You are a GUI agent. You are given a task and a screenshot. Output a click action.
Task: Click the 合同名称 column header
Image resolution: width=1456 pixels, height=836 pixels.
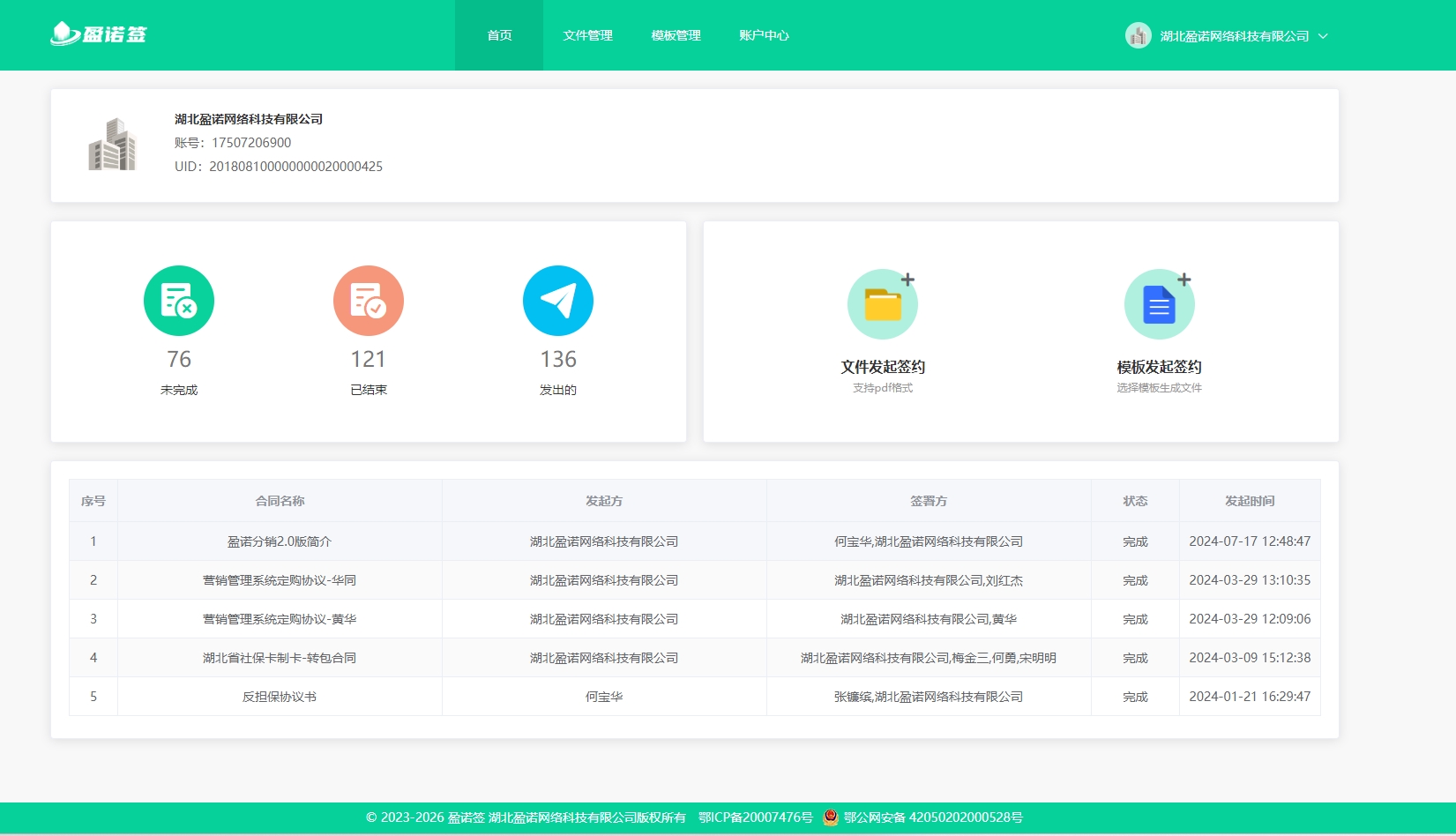tap(279, 500)
